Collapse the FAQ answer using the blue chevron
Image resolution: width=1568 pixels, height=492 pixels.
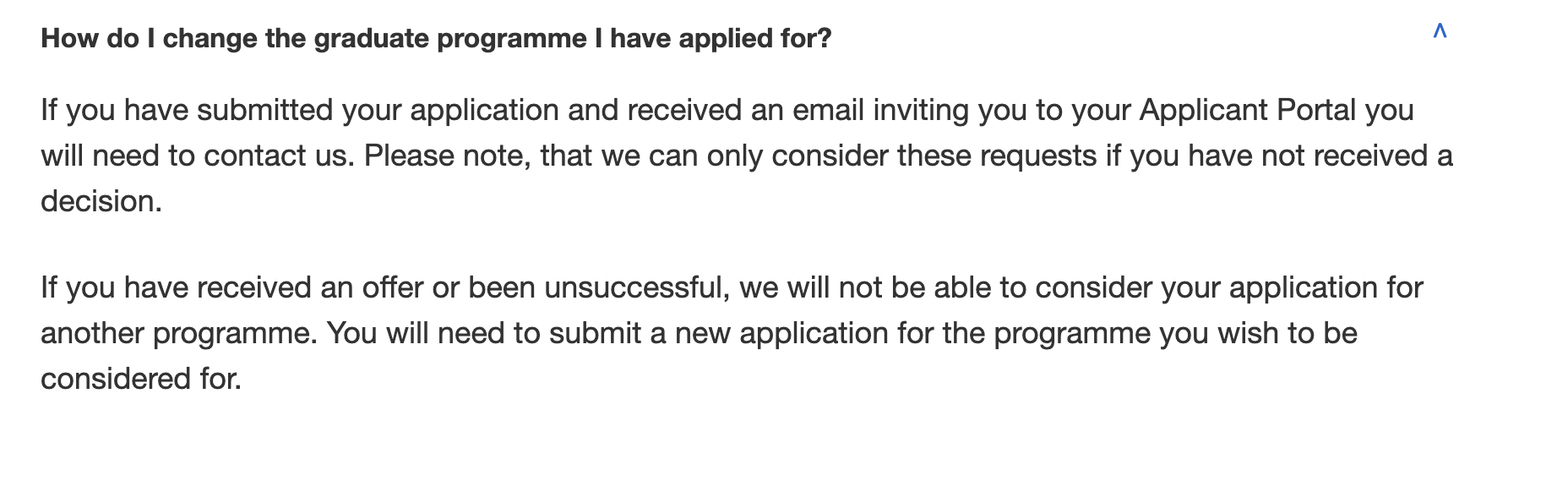[x=1440, y=32]
